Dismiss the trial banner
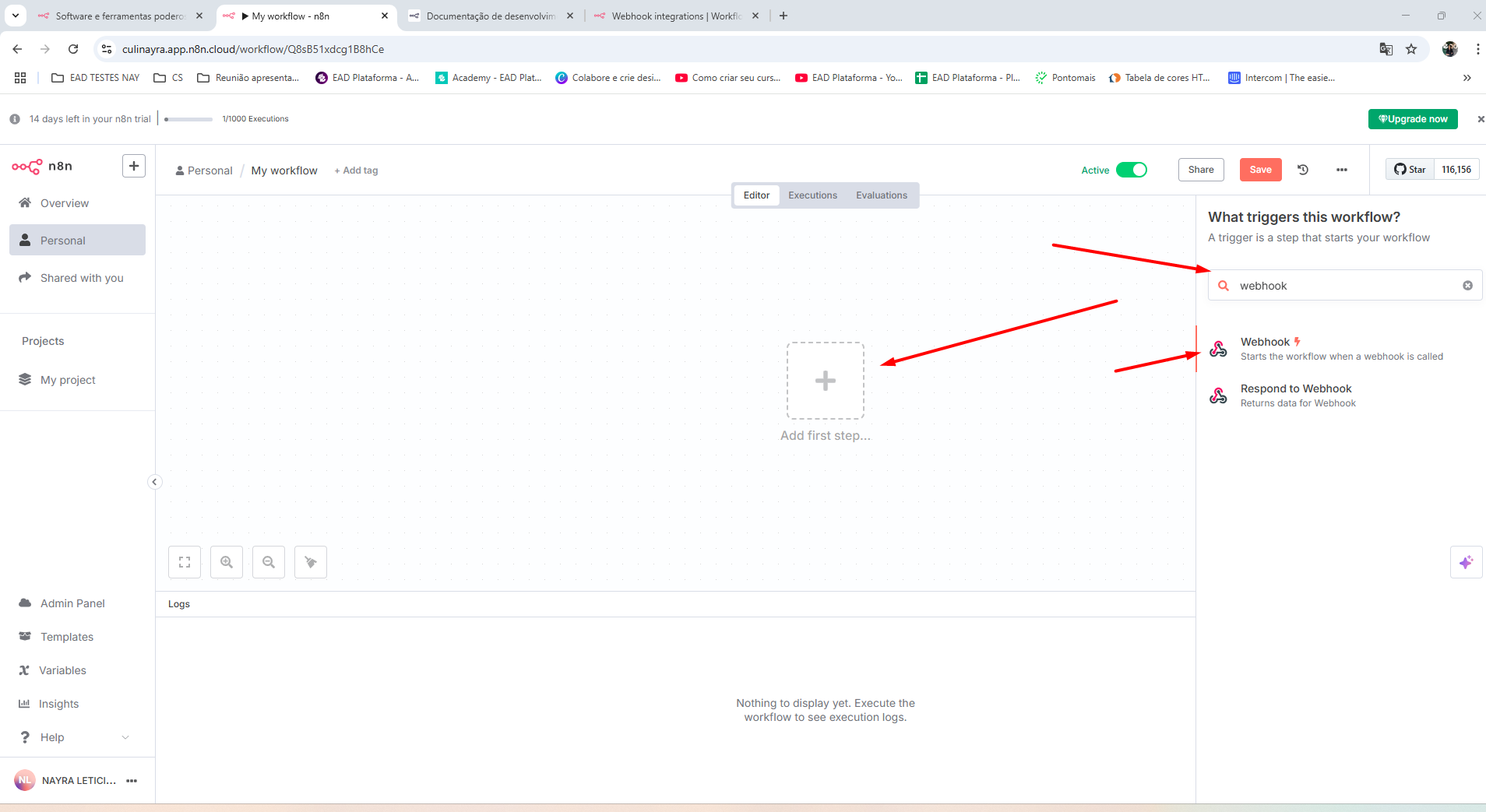The image size is (1486, 812). 1481,119
